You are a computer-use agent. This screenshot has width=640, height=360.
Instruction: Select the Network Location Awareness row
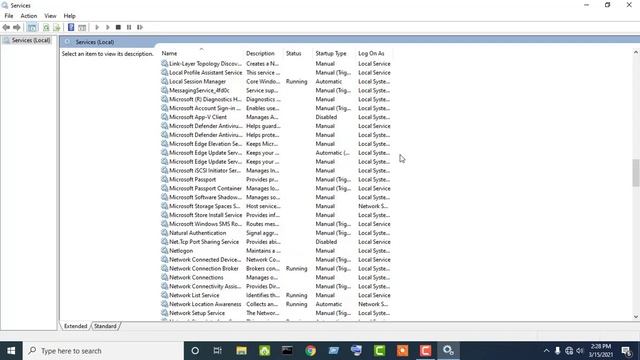pyautogui.click(x=276, y=304)
